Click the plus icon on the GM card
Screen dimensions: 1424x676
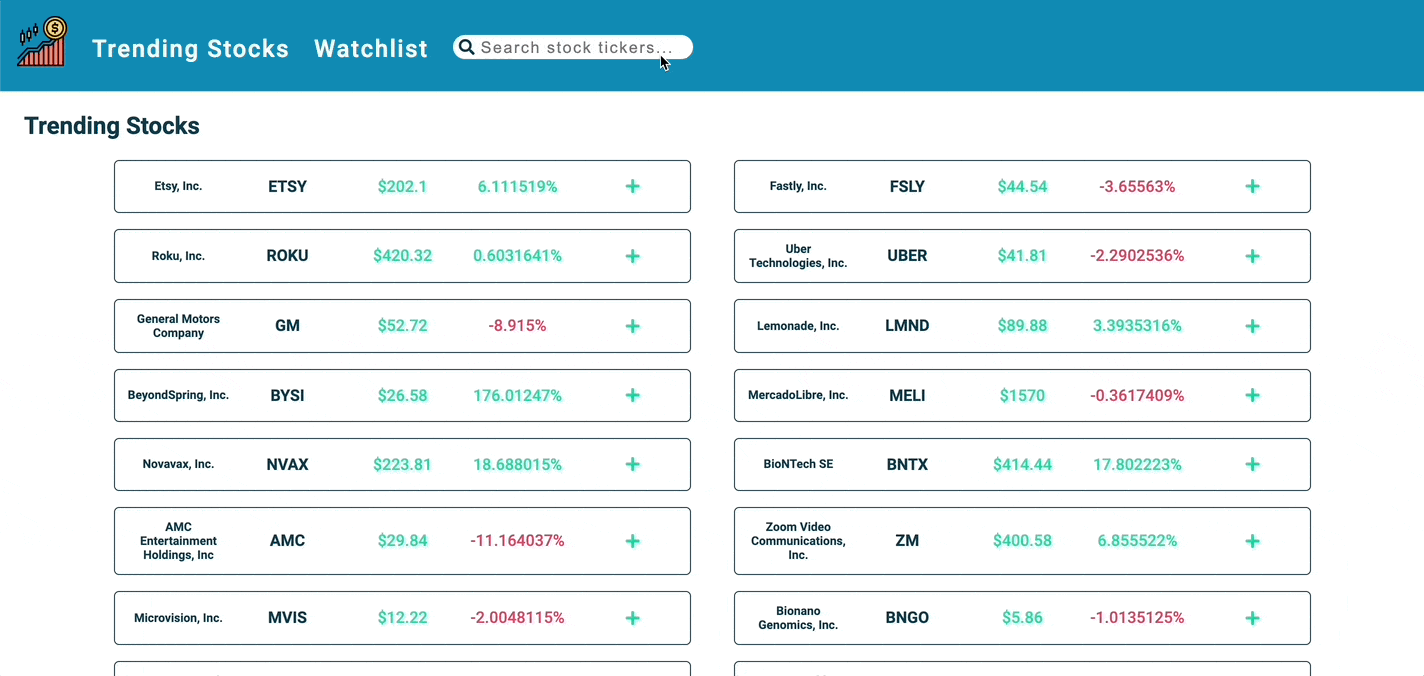coord(632,325)
